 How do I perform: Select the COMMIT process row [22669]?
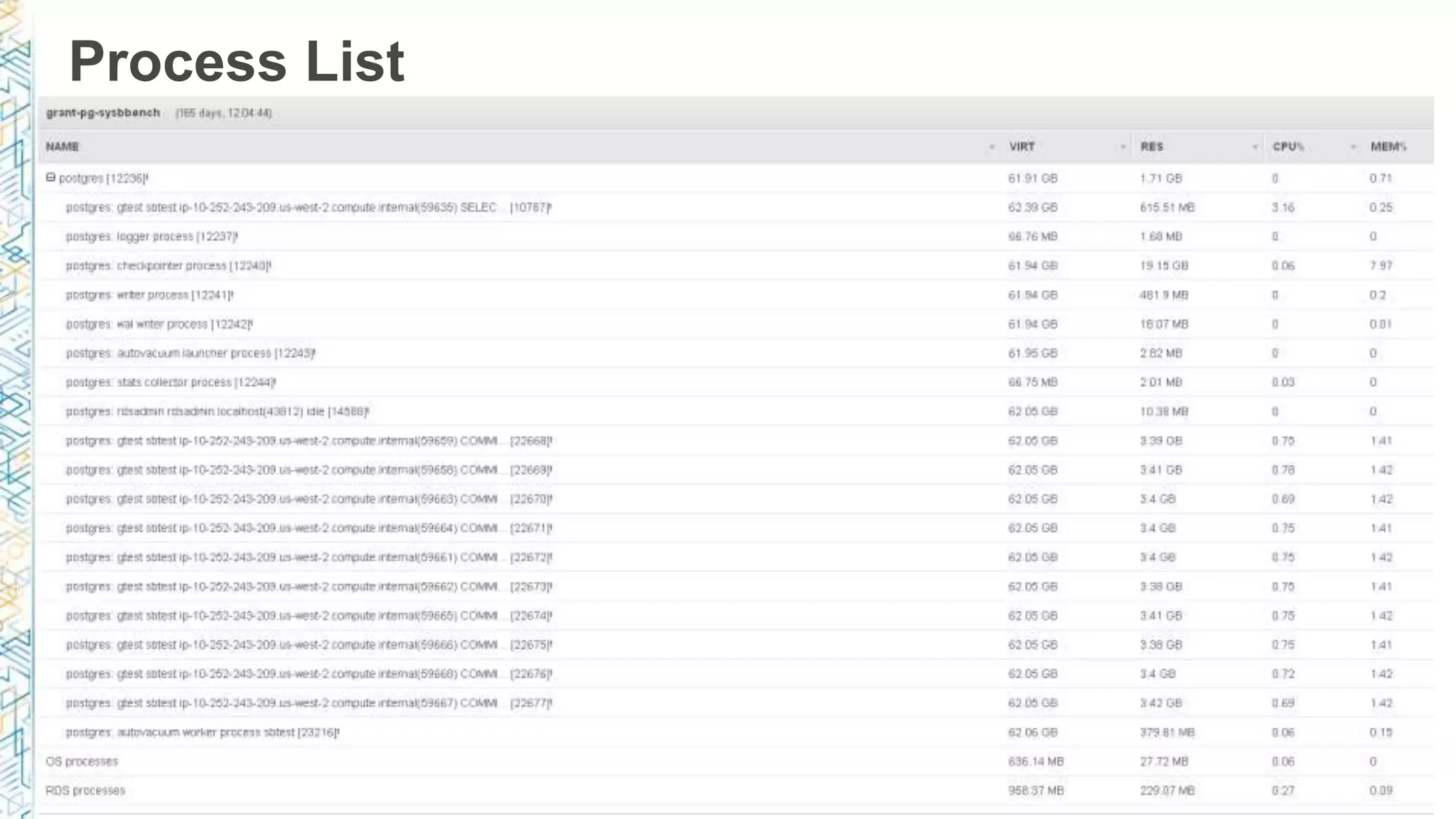click(x=737, y=470)
